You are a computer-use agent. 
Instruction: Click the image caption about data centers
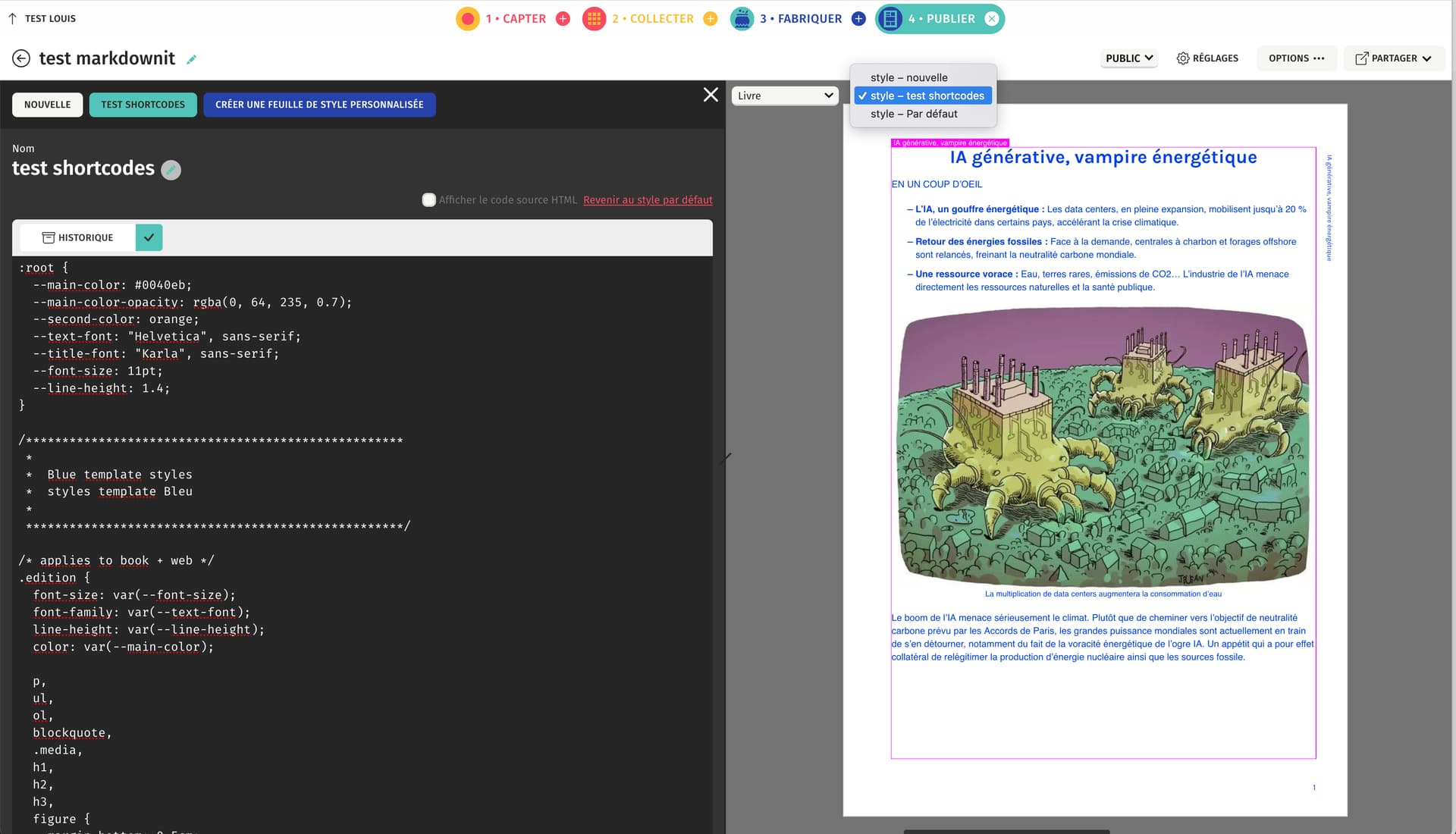click(1103, 594)
